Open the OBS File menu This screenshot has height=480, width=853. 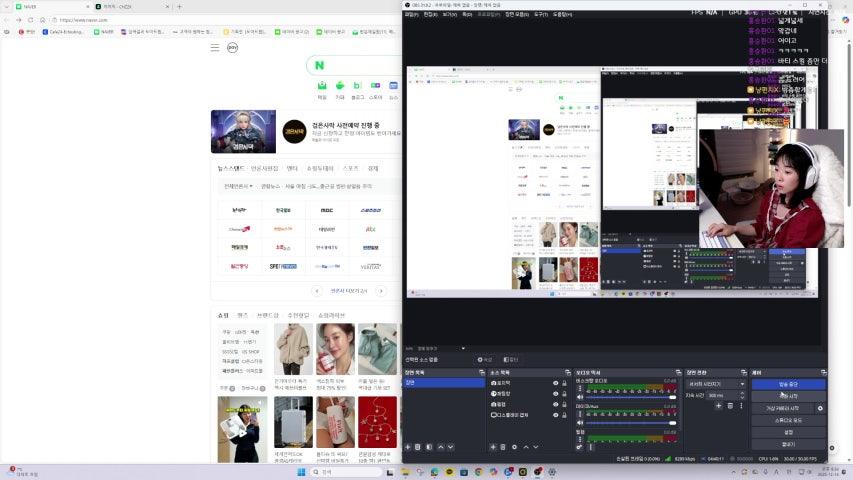coord(411,14)
